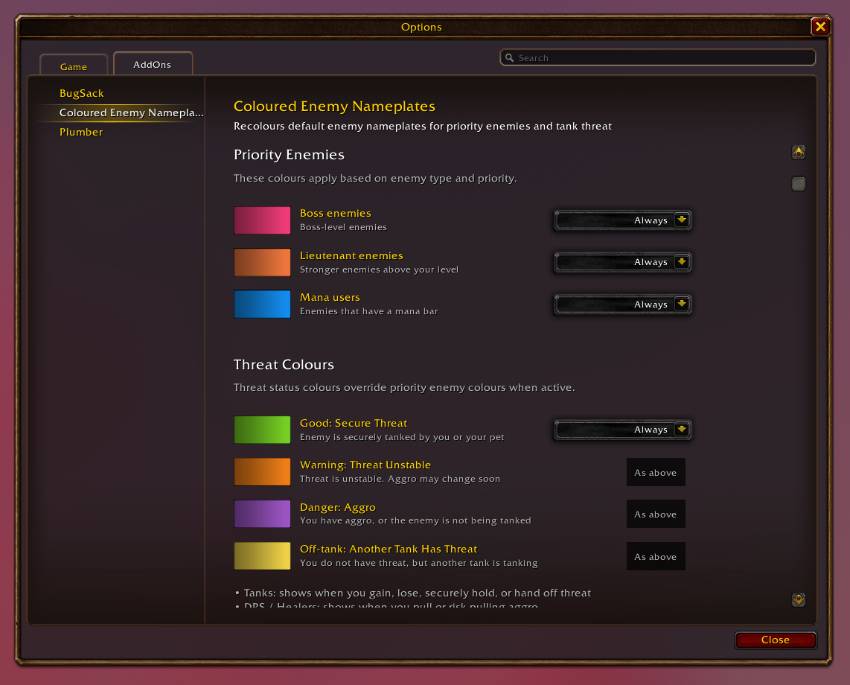Pick the Warning: Threat Unstable orange swatch

pyautogui.click(x=262, y=471)
